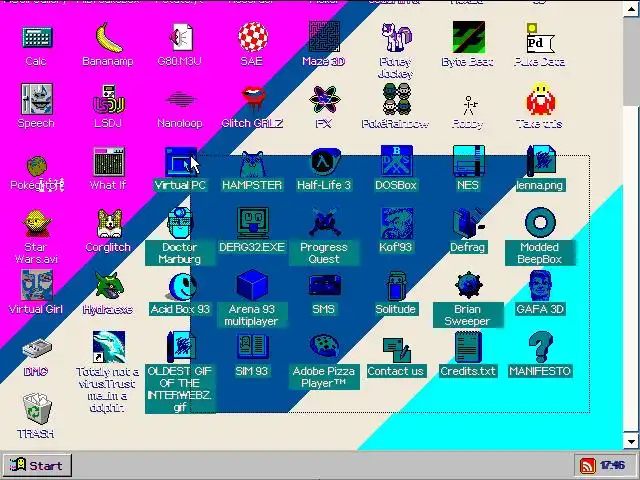Open Puke Data Pd icon
The image size is (640, 480).
click(x=540, y=37)
